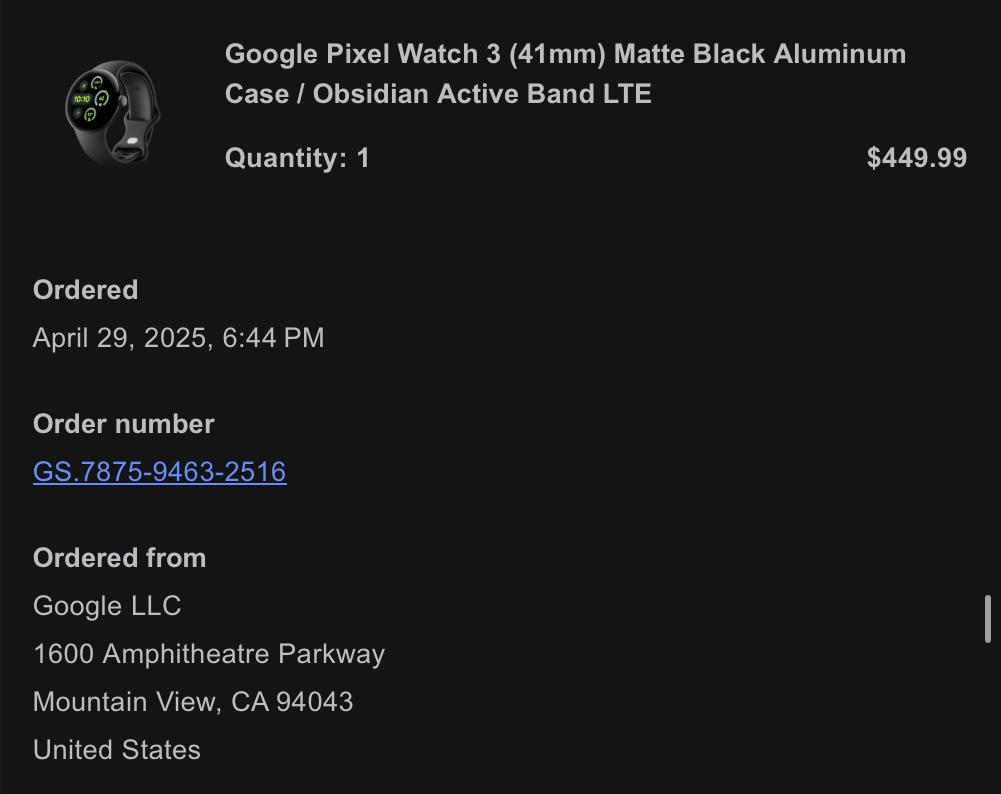Screen dimensions: 1001x794
Task: Click the Google LLC seller name
Action: pos(107,606)
